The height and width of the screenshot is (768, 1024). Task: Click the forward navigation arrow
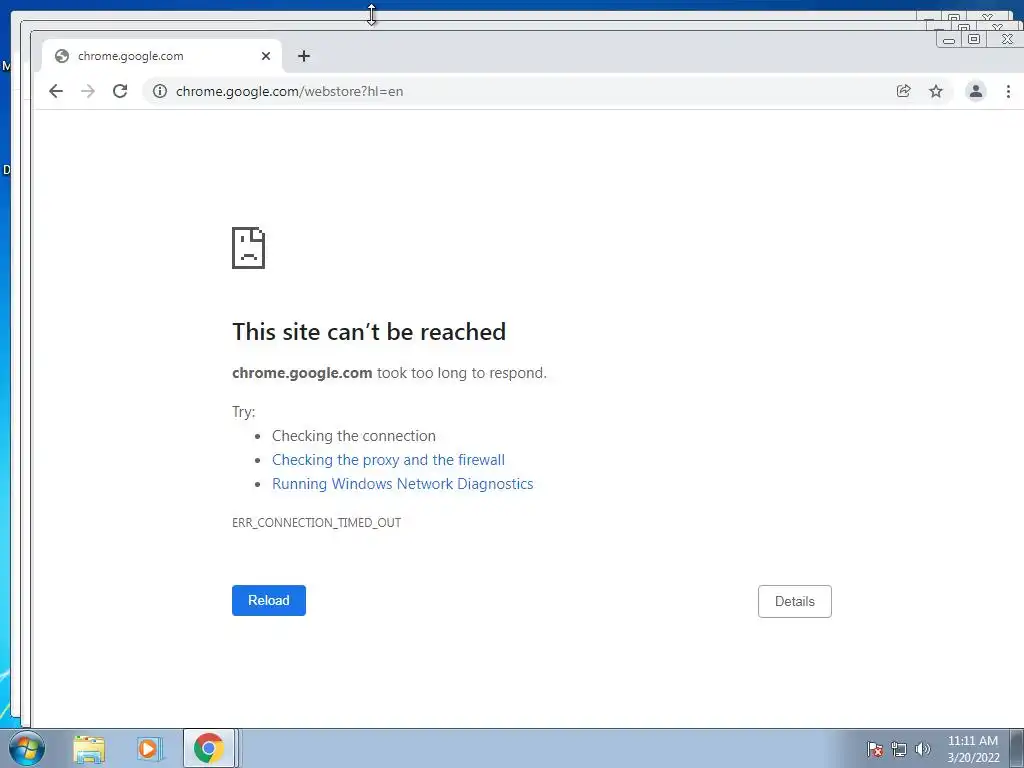point(88,91)
